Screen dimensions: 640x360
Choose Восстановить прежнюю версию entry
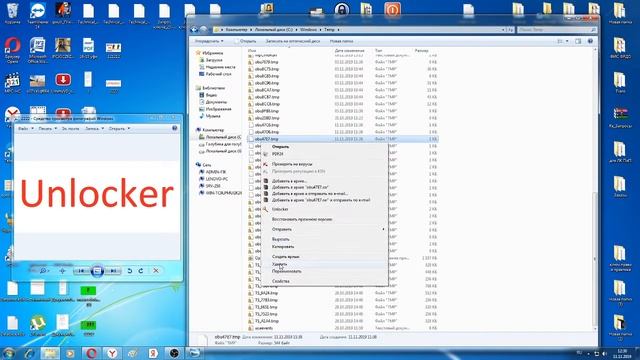(302, 219)
